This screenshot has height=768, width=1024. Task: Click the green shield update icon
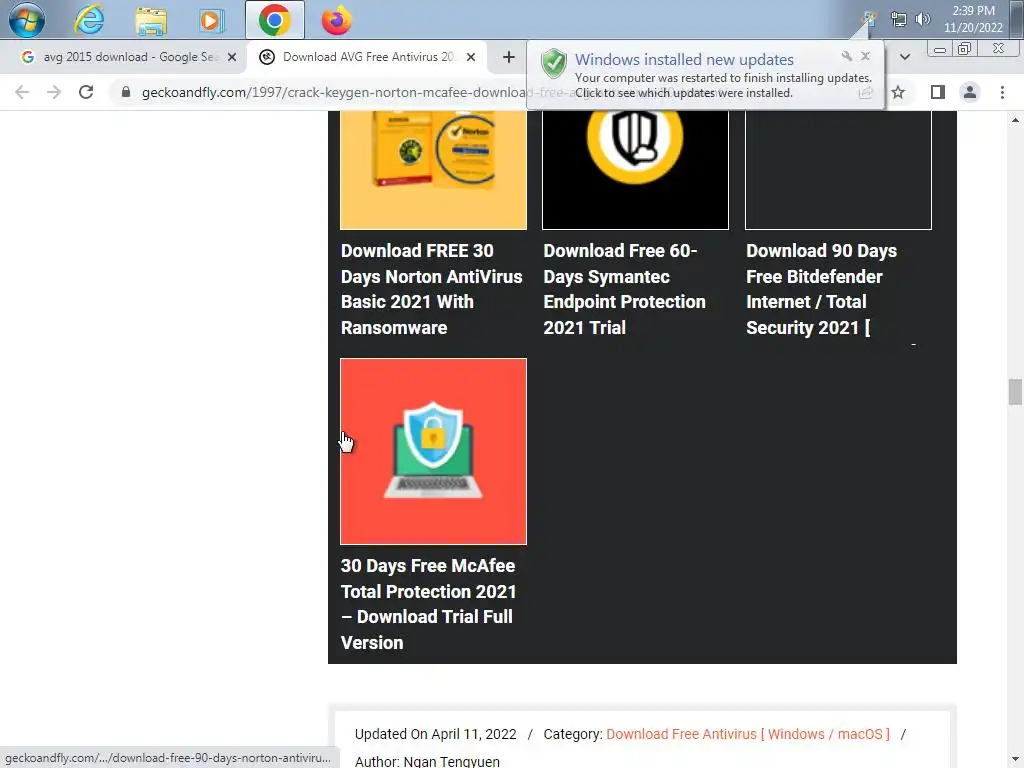pos(554,63)
